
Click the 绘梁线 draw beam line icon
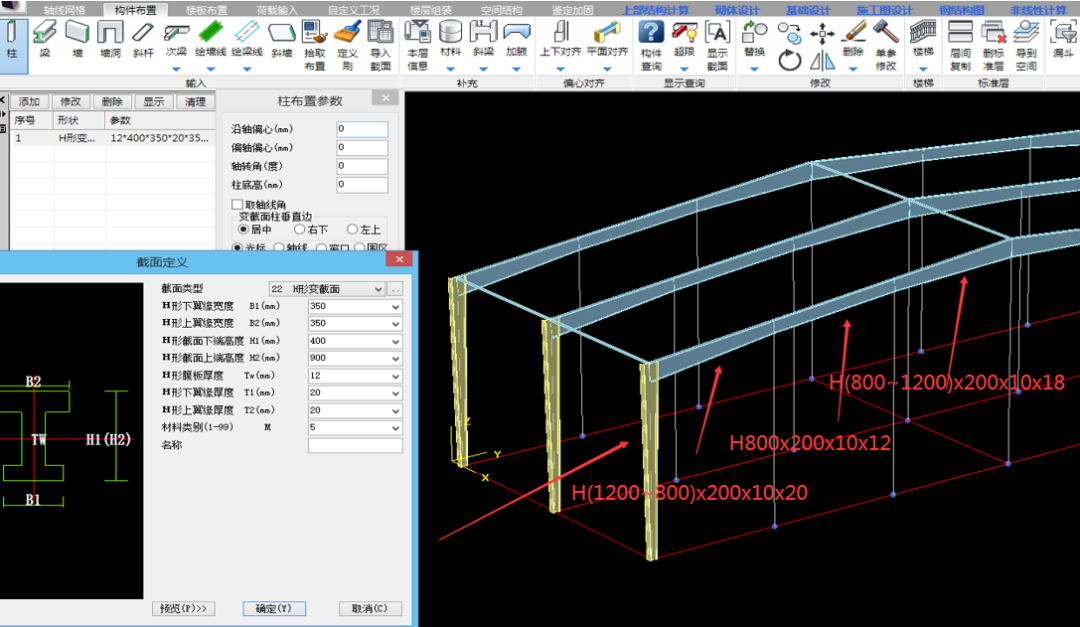247,33
